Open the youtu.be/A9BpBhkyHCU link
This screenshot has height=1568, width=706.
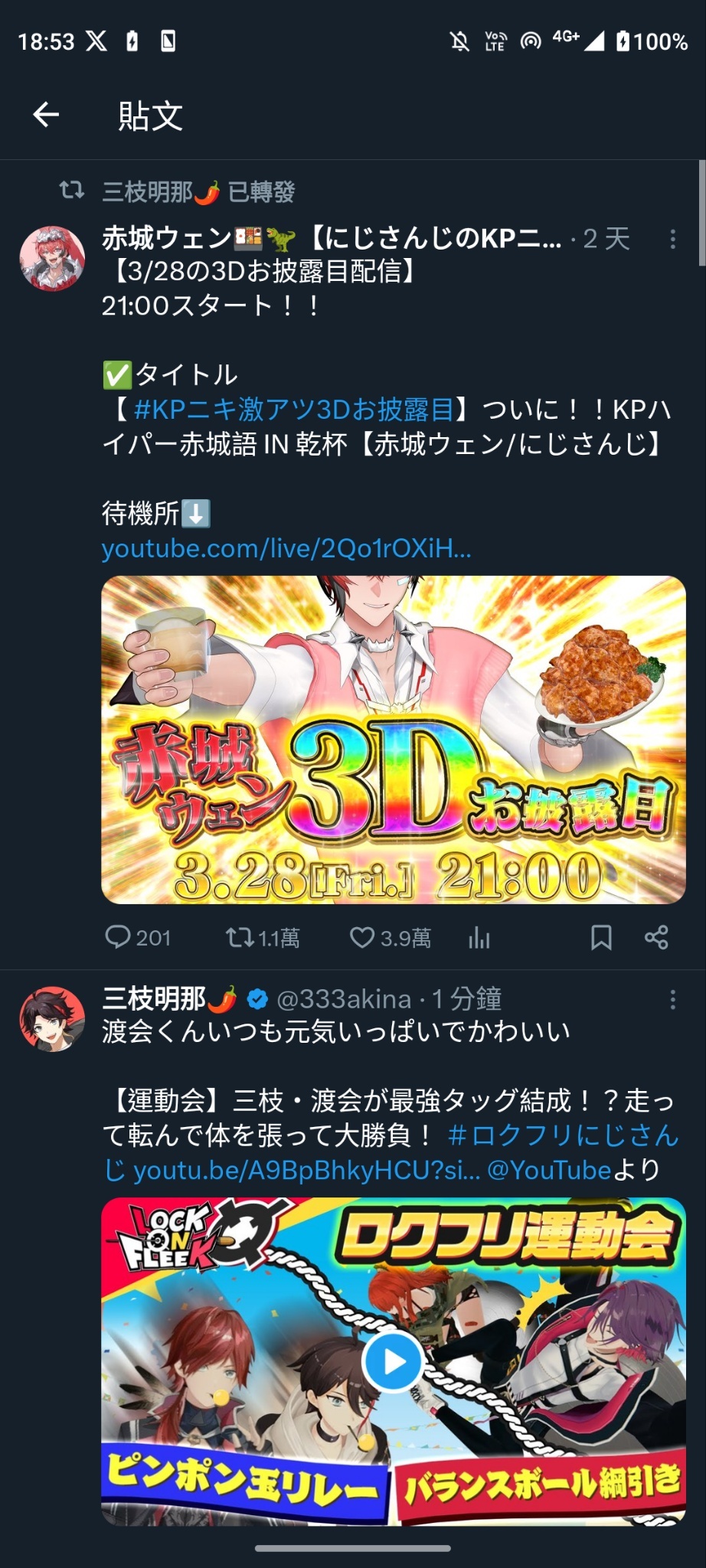point(307,1170)
